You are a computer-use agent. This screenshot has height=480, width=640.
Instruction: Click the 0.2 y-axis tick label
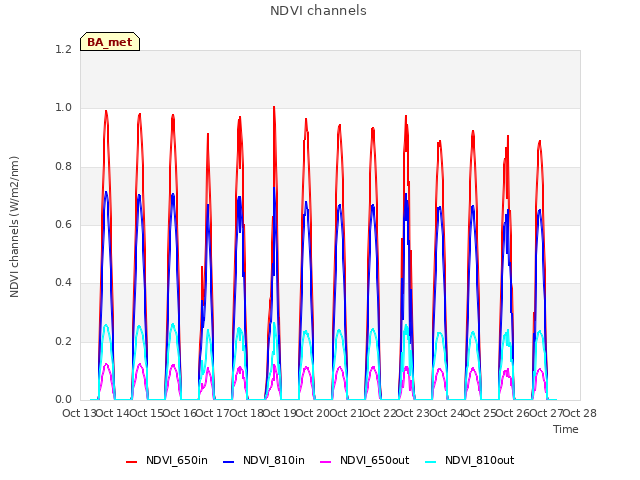click(63, 341)
